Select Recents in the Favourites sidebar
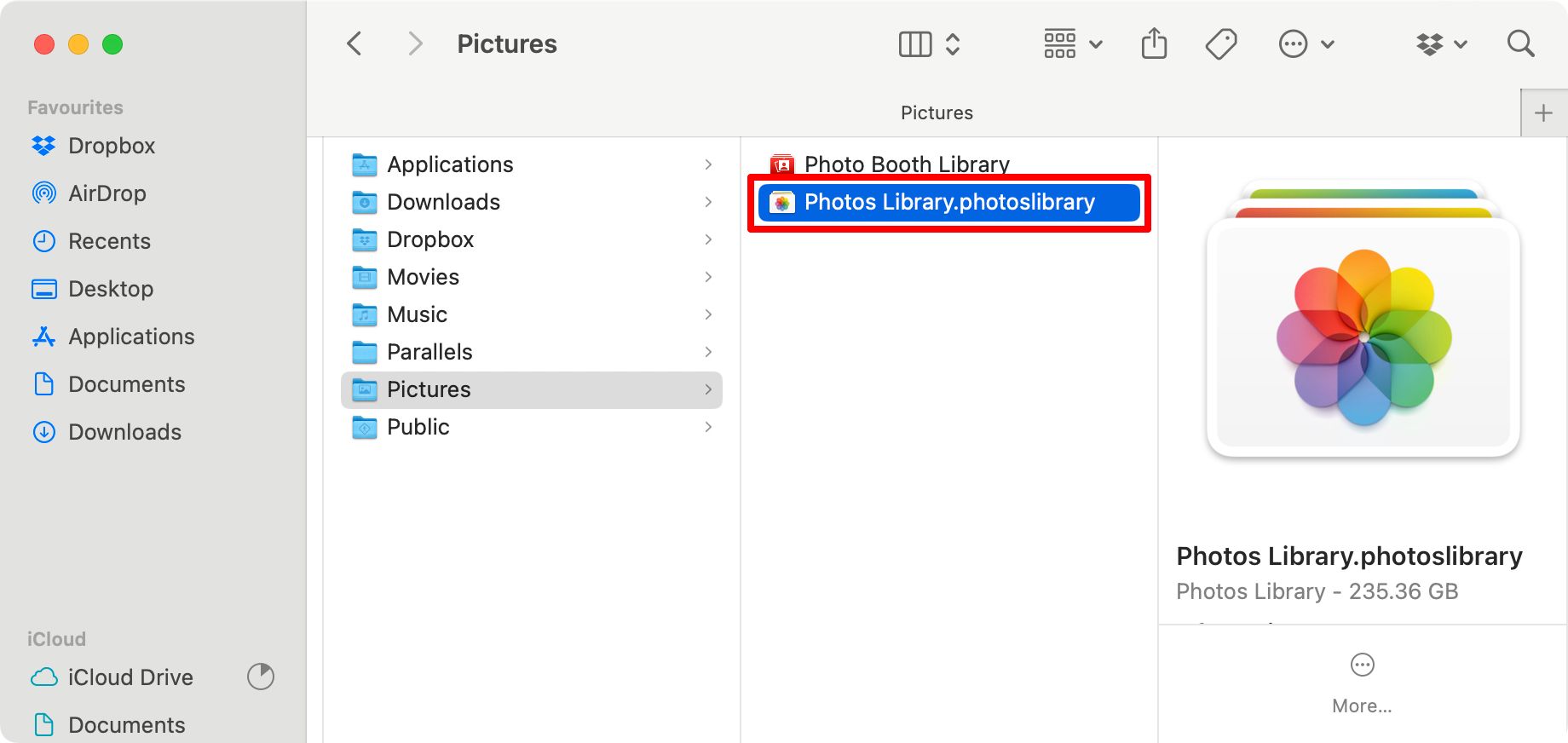The image size is (1568, 743). (109, 241)
